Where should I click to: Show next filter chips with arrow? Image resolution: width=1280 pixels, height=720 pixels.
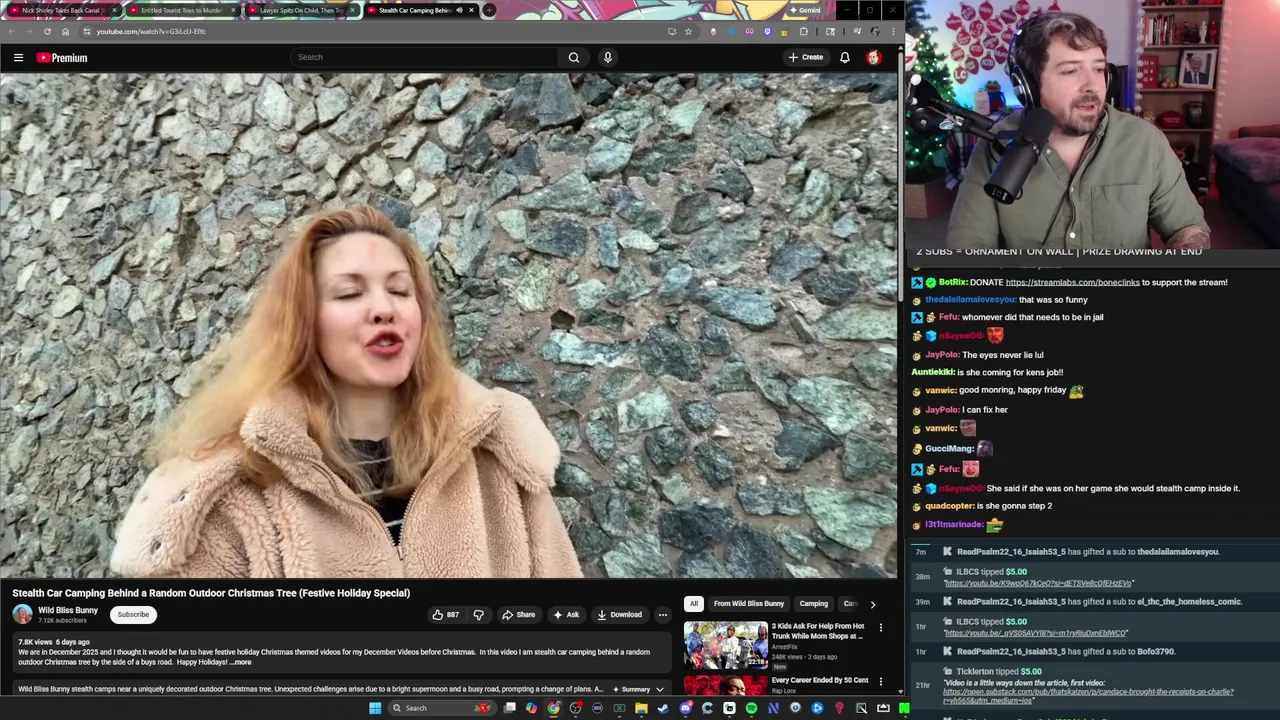(872, 604)
